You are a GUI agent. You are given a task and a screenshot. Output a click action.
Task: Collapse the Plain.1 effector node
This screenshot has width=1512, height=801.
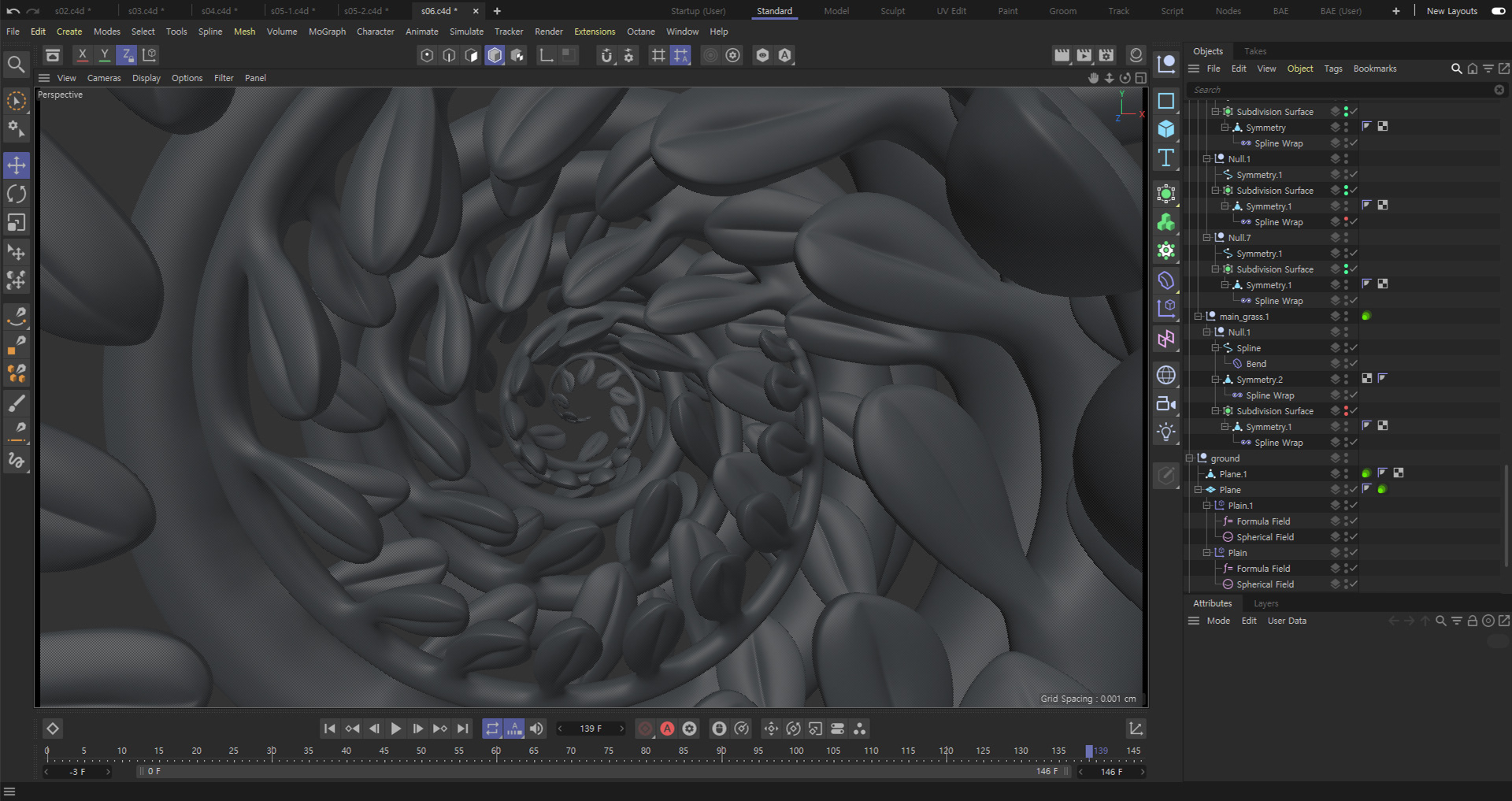(1206, 506)
